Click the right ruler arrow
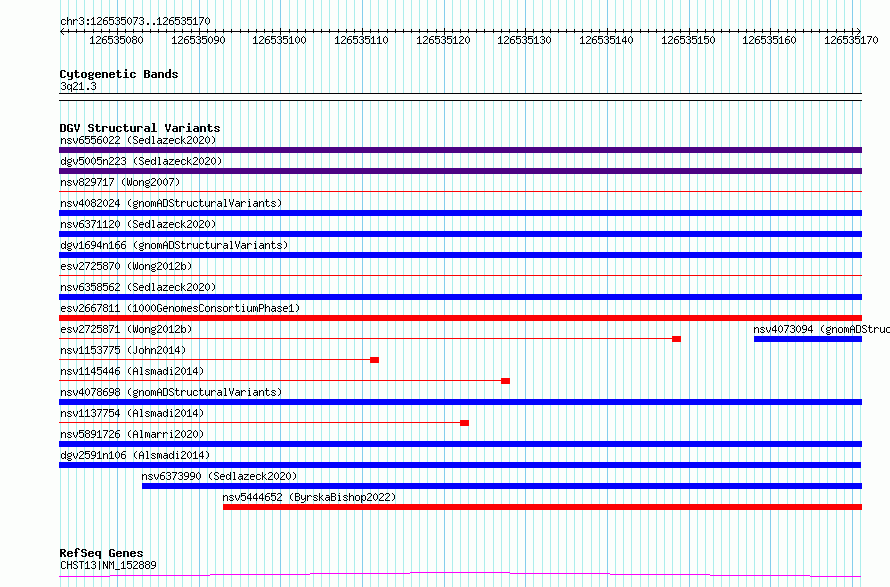 click(858, 32)
